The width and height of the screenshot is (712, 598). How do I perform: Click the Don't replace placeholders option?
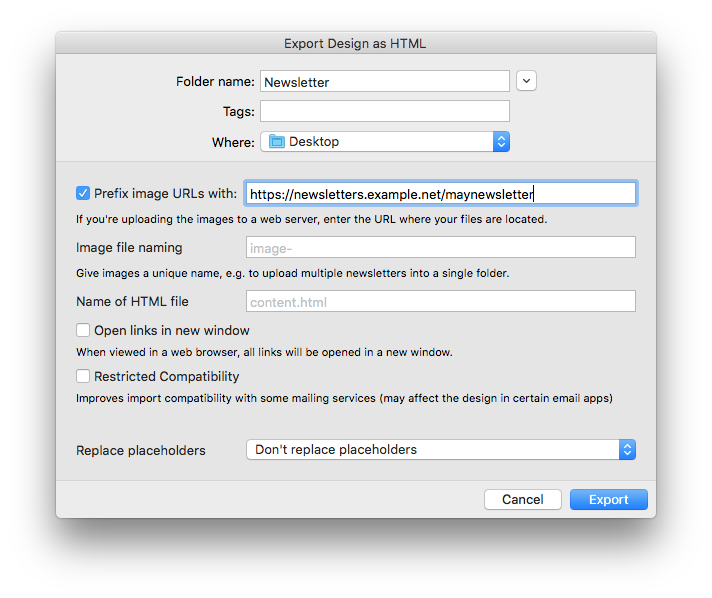click(x=336, y=450)
